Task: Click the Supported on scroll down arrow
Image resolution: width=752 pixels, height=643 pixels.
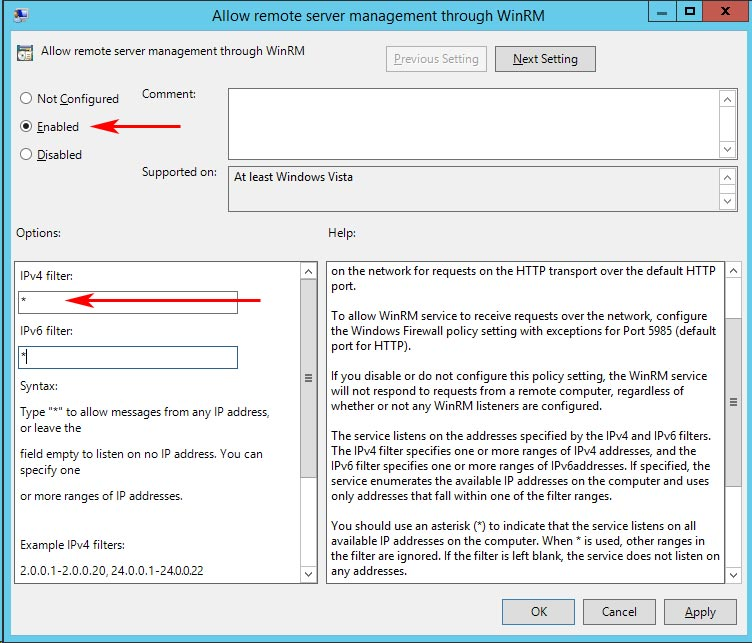Action: 728,201
